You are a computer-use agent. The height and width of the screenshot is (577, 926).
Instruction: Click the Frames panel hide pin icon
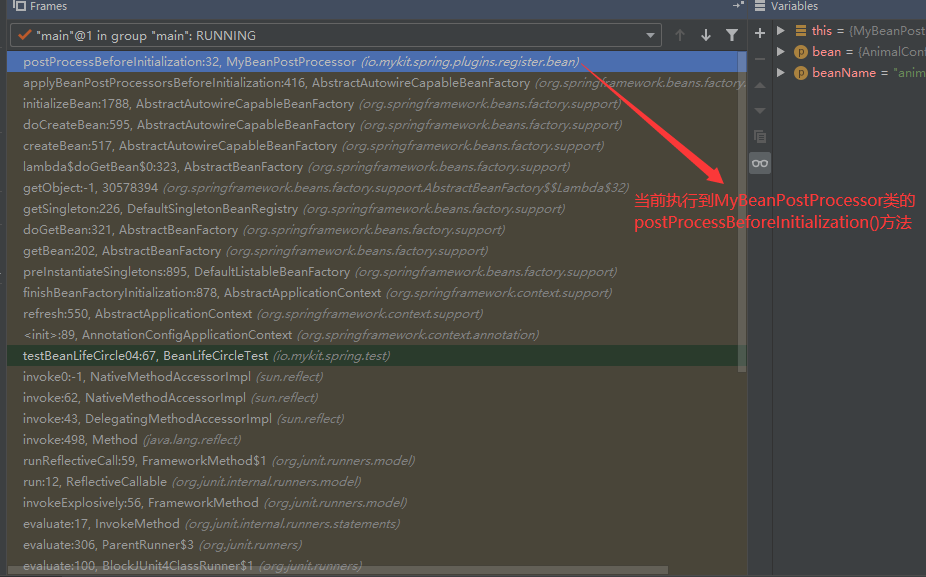738,6
